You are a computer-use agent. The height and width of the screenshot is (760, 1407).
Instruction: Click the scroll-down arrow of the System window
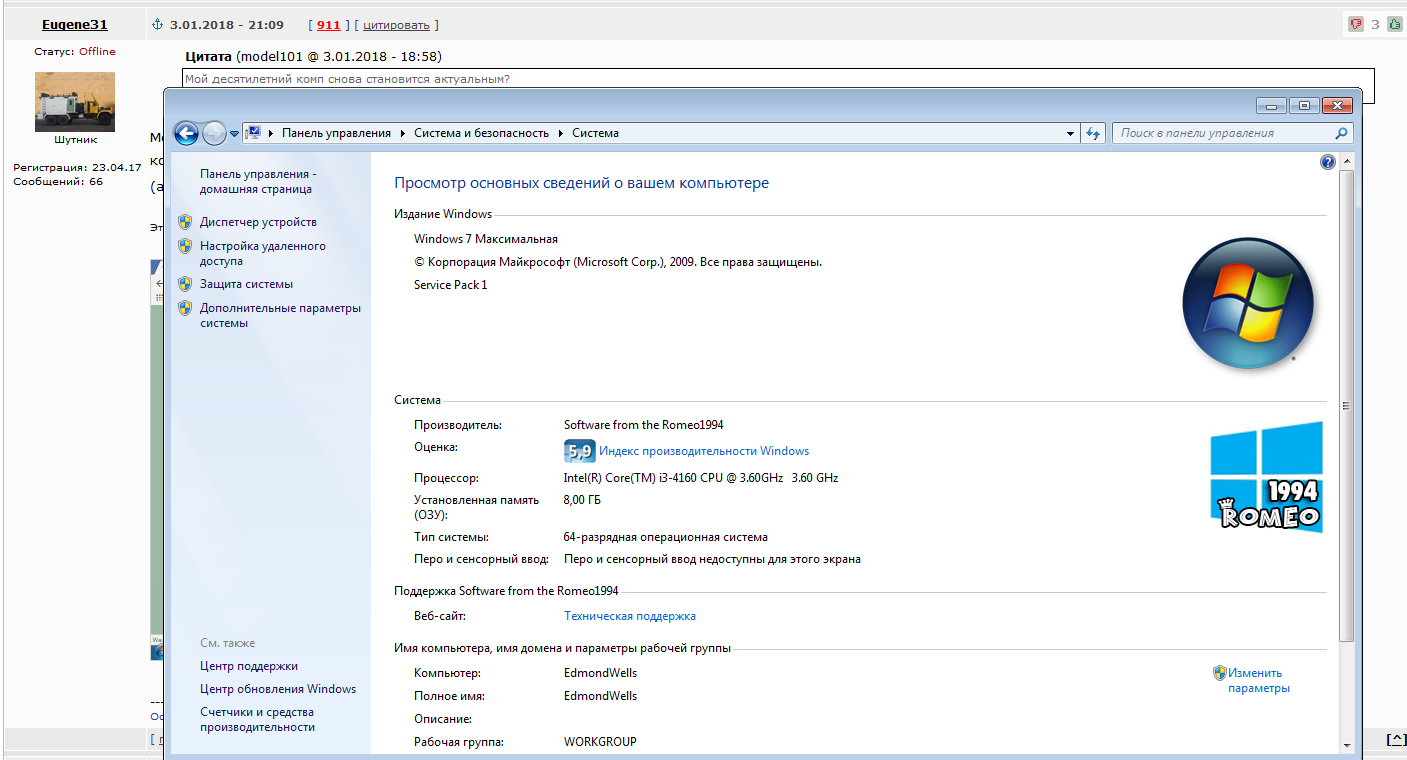click(1346, 745)
